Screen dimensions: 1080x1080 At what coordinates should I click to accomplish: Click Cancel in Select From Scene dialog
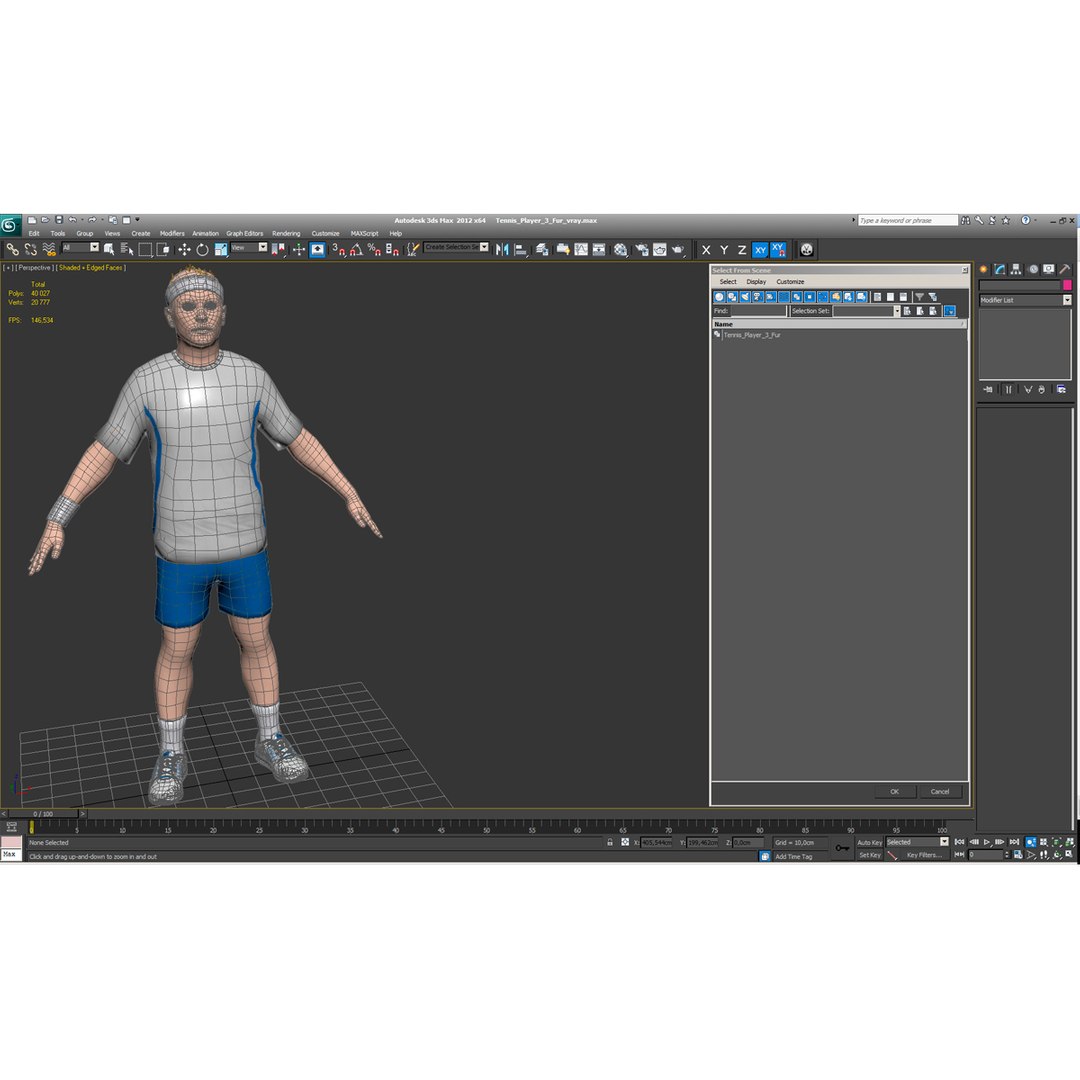[x=940, y=791]
